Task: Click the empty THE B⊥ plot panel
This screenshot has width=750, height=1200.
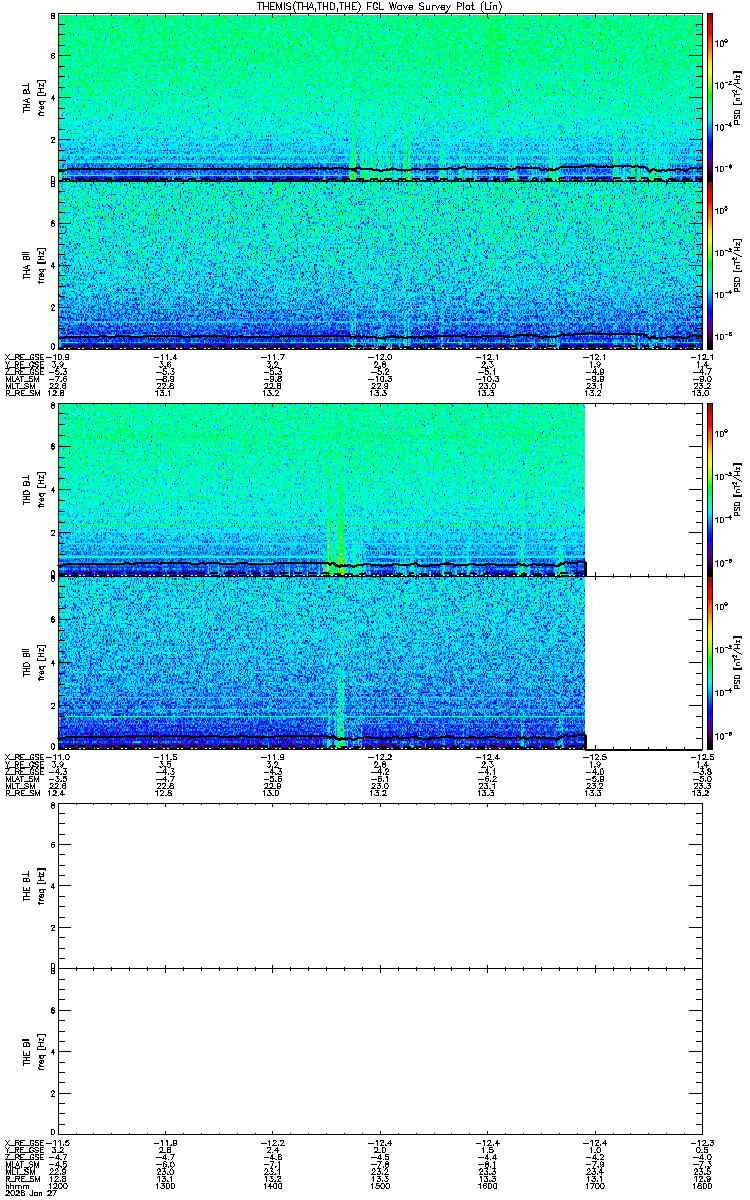Action: click(x=381, y=884)
